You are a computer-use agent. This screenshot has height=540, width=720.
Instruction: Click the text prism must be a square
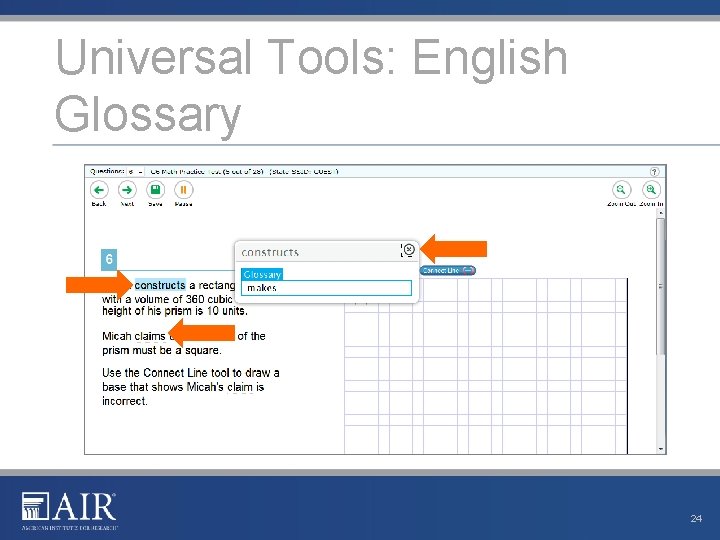click(x=162, y=350)
